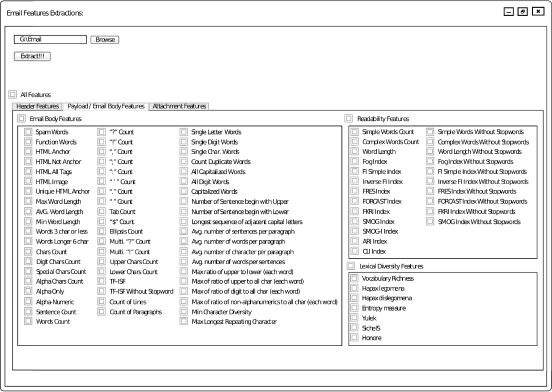Select Number of Sentence begin with Upper
The width and height of the screenshot is (552, 392).
183,202
